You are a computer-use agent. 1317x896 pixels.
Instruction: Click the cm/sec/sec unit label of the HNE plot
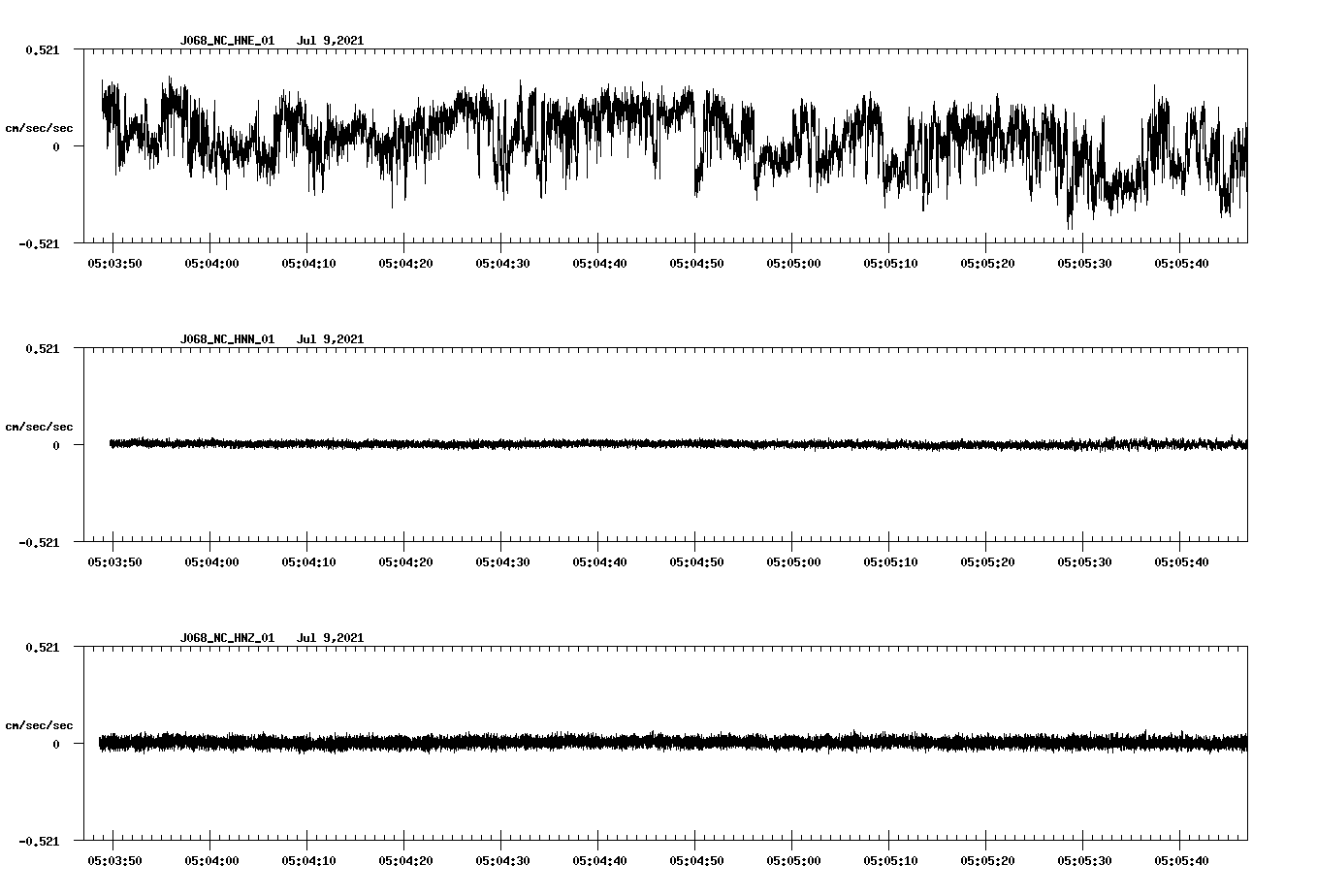pyautogui.click(x=39, y=128)
